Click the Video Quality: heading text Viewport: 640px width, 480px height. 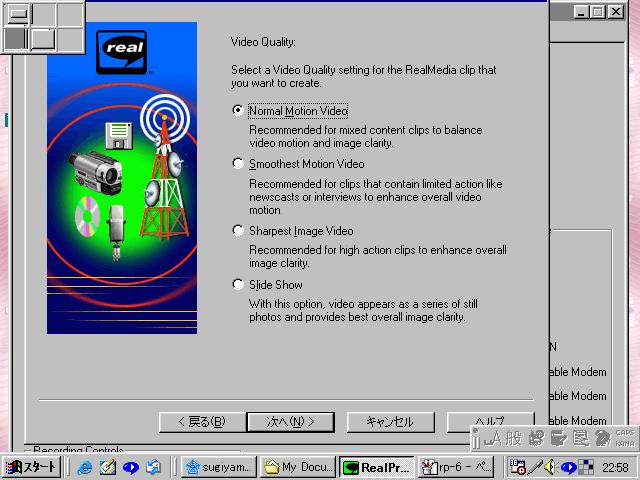tap(263, 42)
